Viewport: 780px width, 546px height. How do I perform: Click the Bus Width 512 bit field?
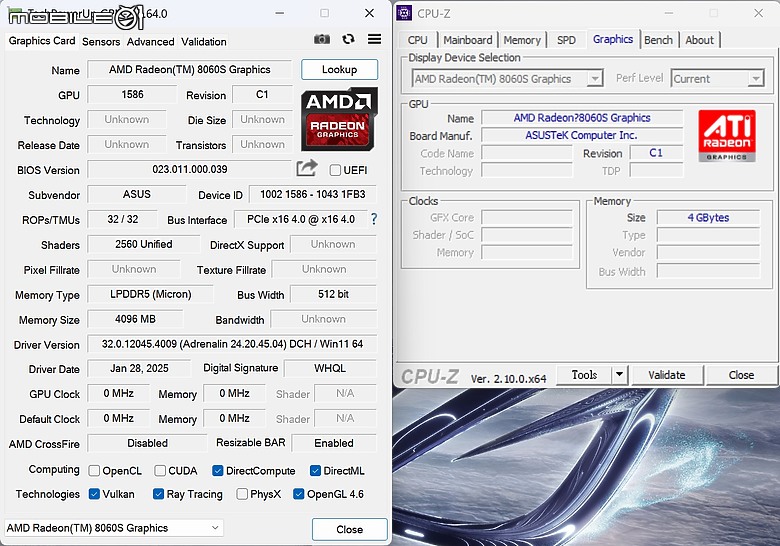coord(333,294)
